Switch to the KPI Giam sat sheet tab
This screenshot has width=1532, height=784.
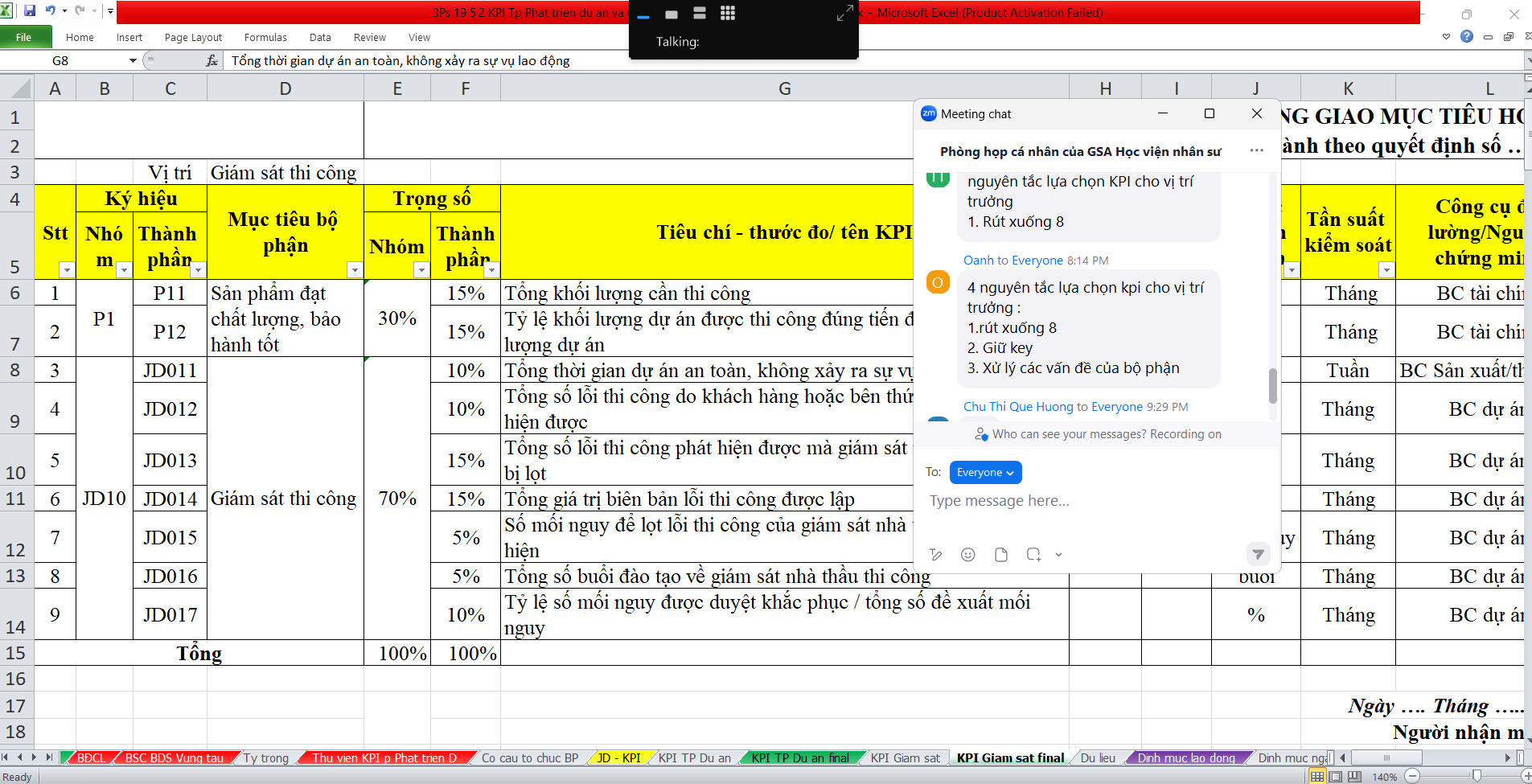click(905, 758)
